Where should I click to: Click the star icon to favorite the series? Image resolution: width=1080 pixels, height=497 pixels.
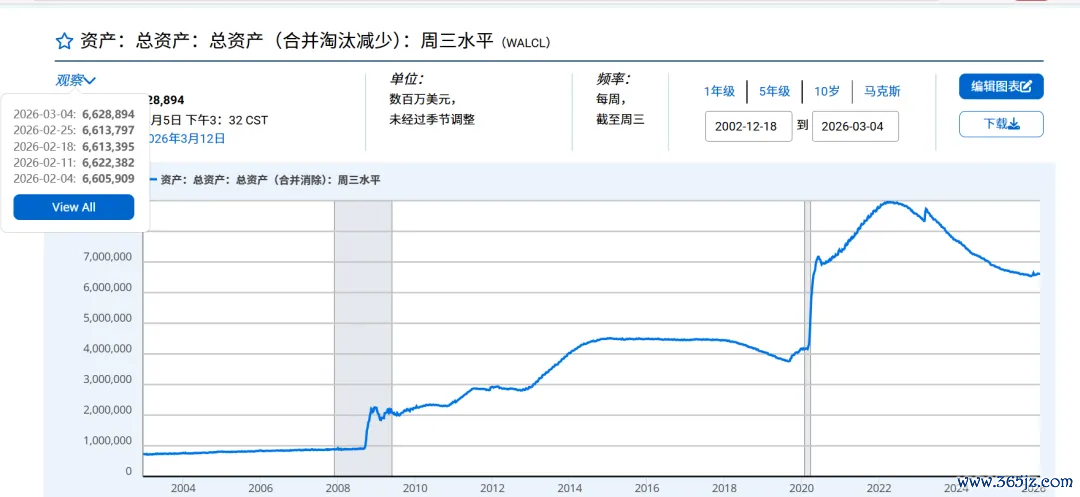point(64,42)
